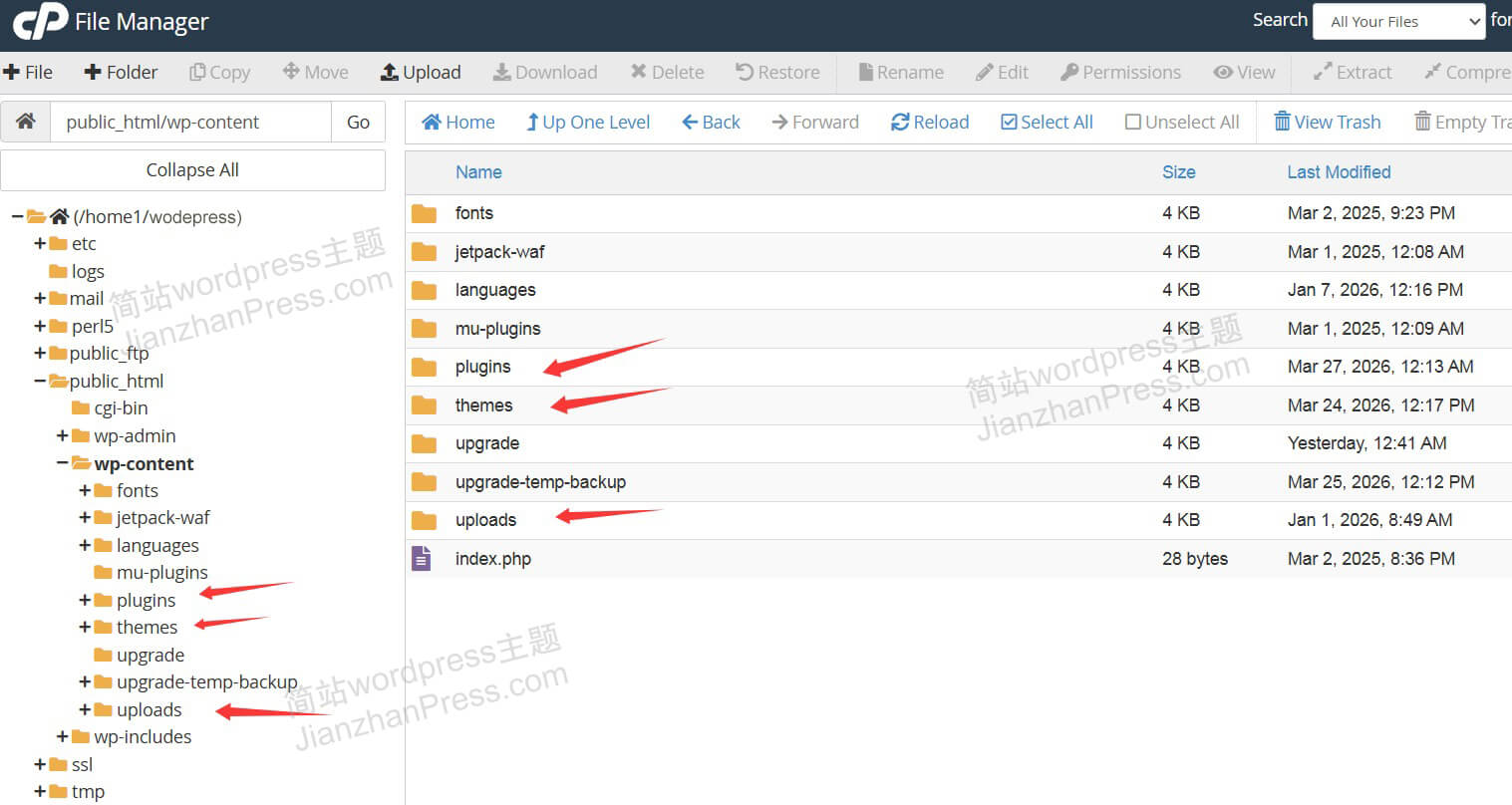Click the +Folder toolbar button
The width and height of the screenshot is (1512, 805).
121,73
